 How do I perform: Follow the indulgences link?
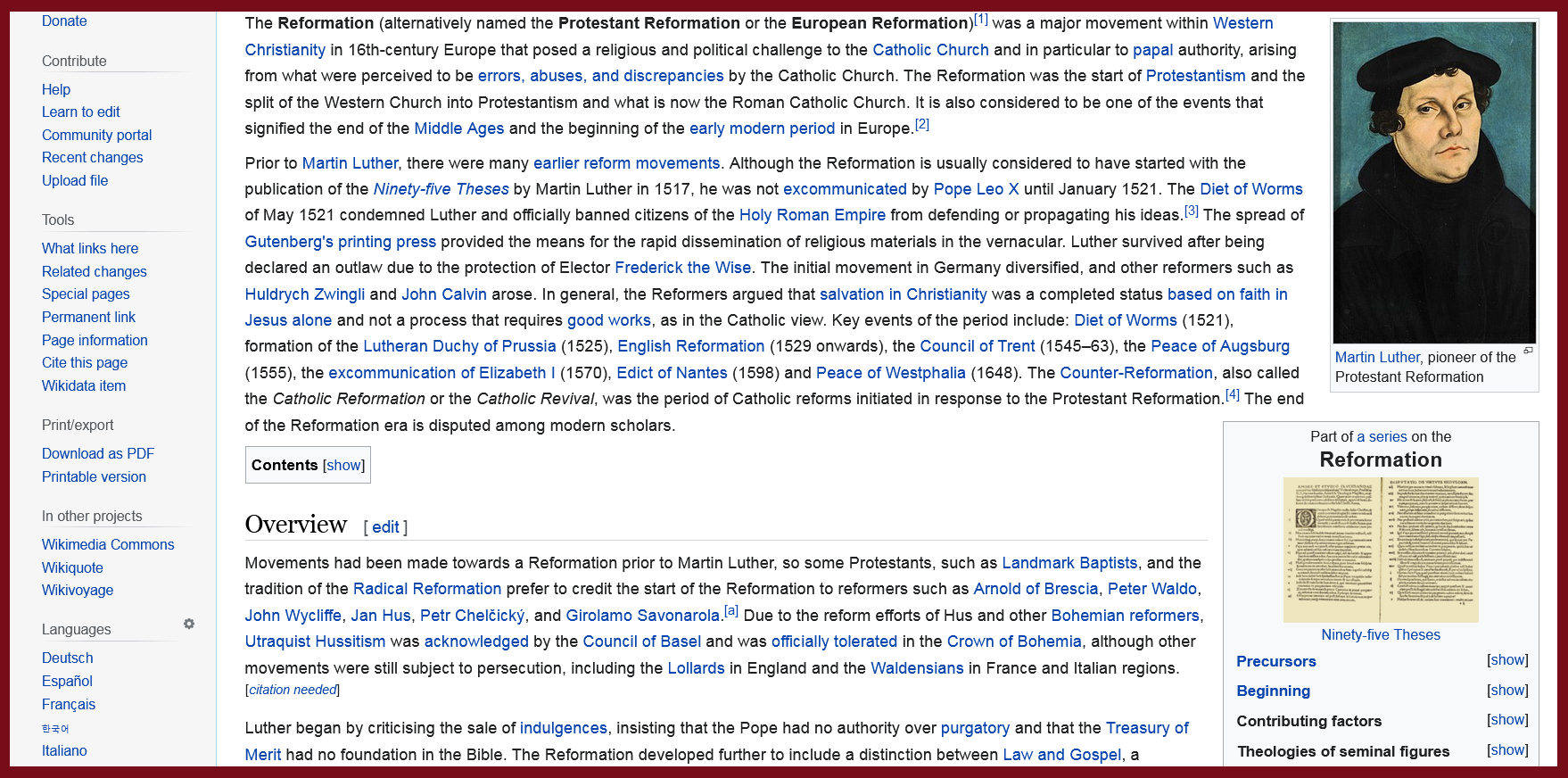click(564, 728)
